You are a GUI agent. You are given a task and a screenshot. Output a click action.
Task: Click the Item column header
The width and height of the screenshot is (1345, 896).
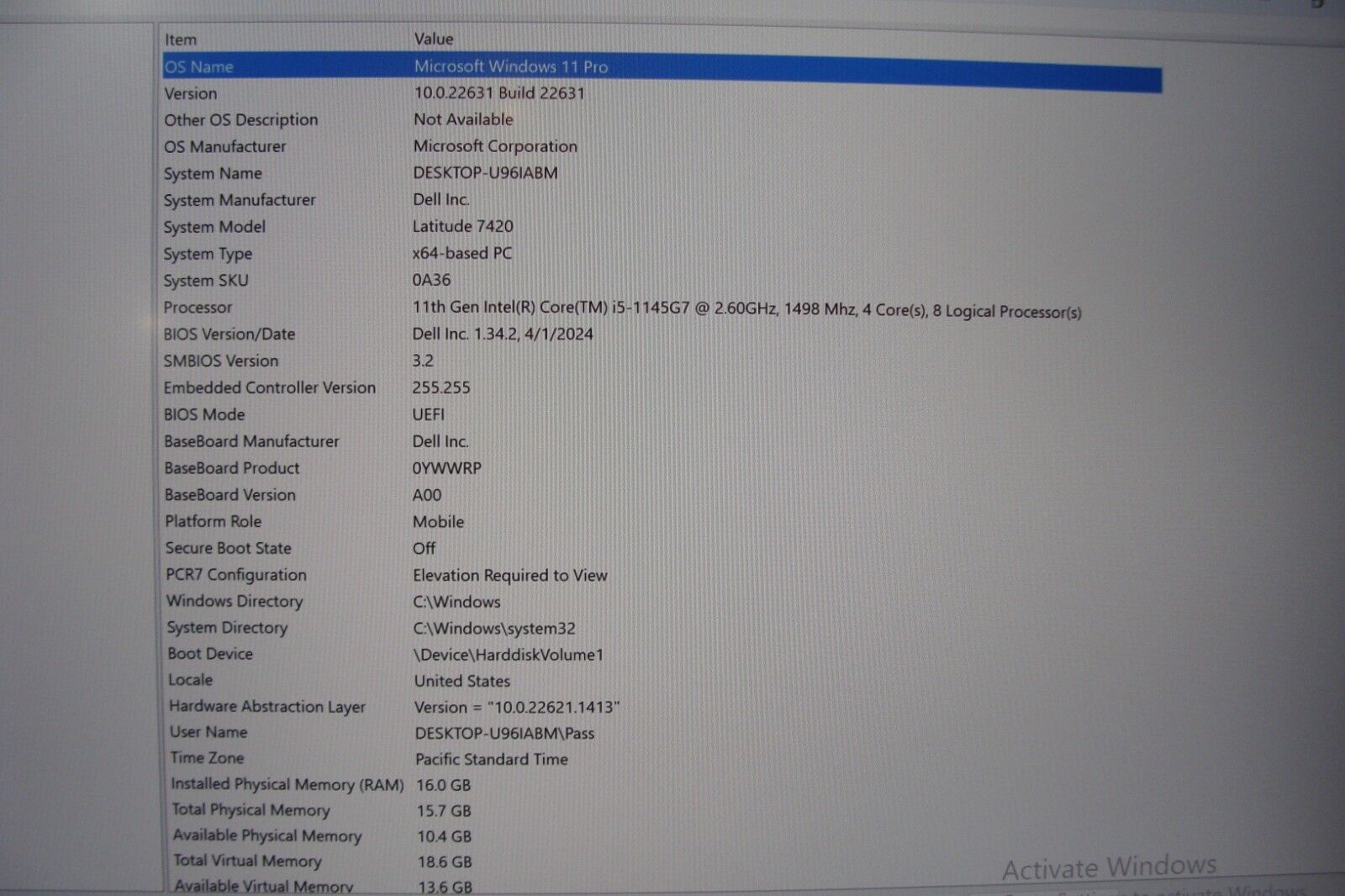[x=181, y=40]
